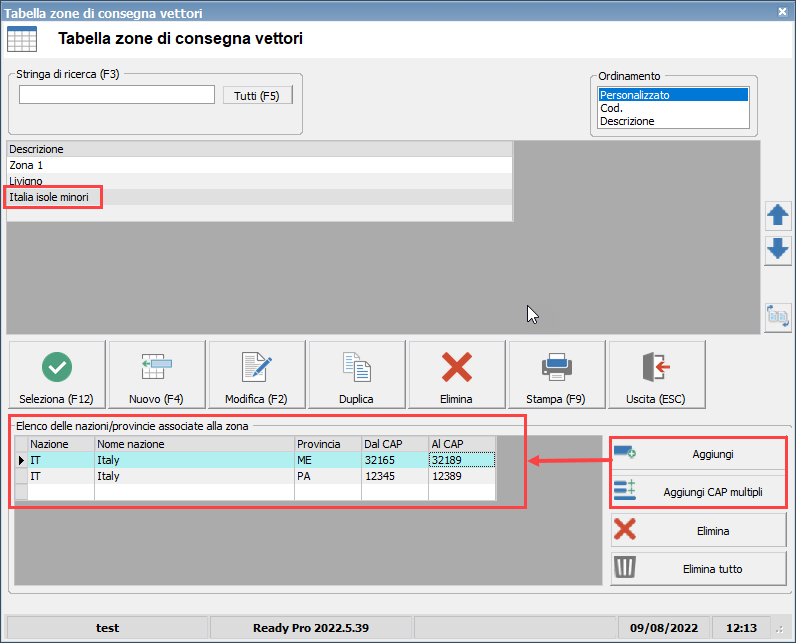Focus the Stringa di ricerca input field
This screenshot has width=796, height=643.
click(x=117, y=94)
